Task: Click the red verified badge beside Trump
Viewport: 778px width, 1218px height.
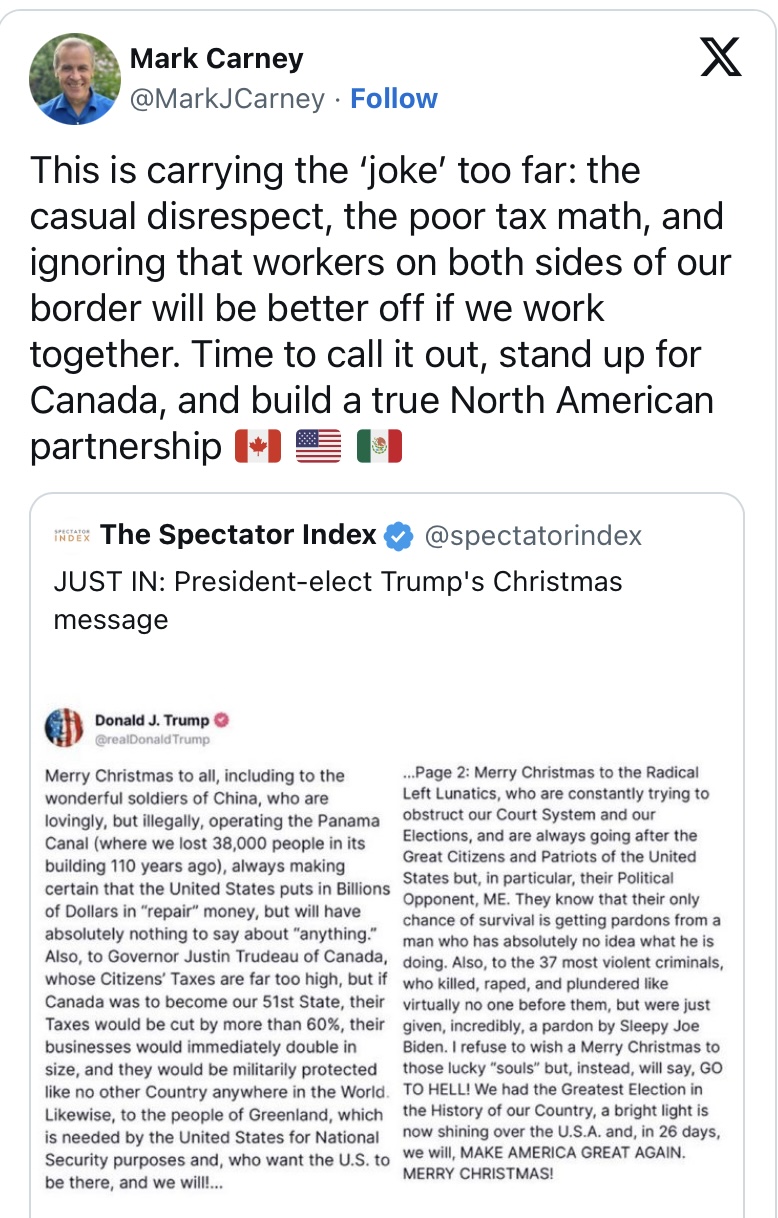Action: [222, 720]
